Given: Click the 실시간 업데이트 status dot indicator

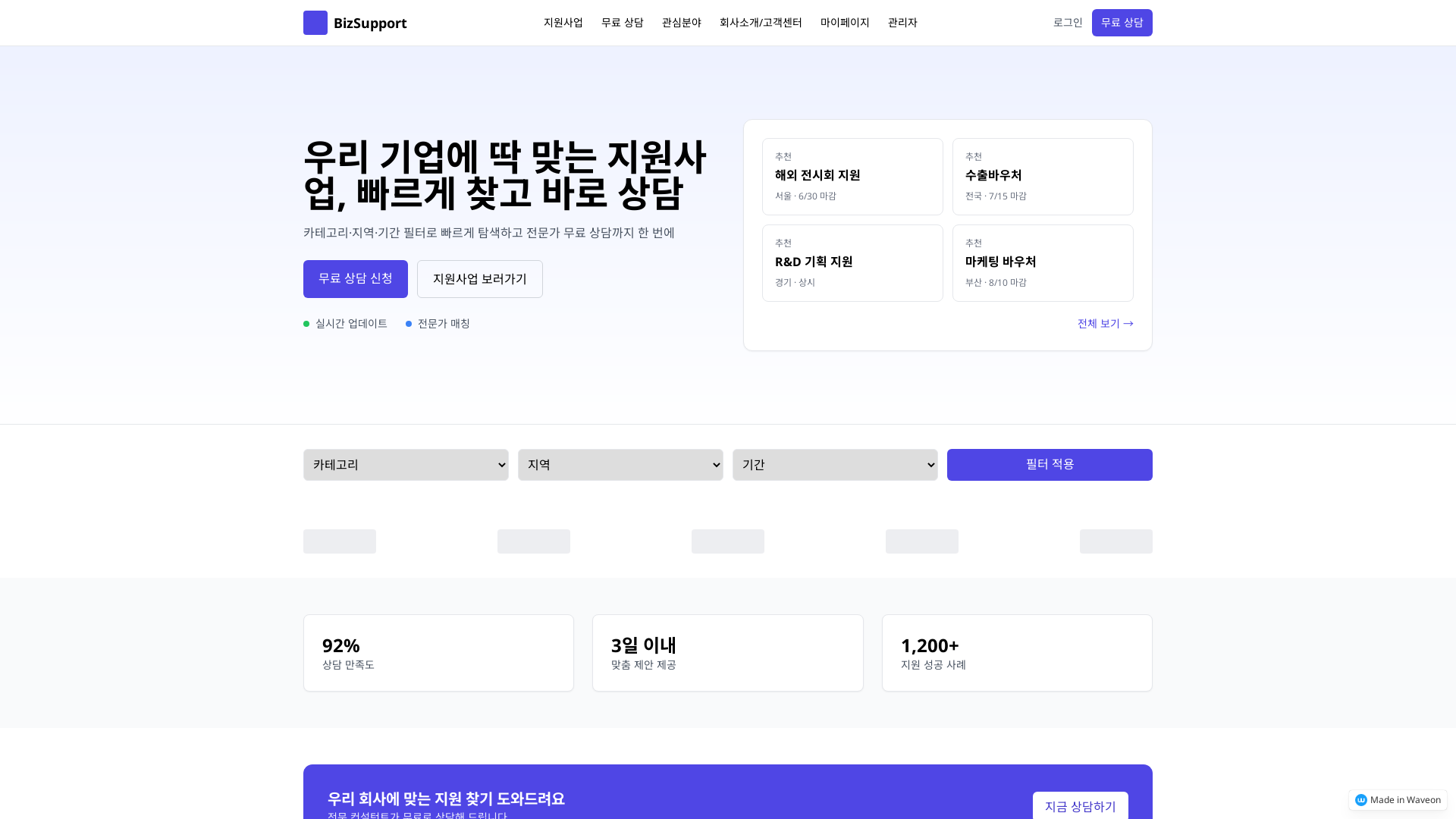Looking at the screenshot, I should [306, 323].
